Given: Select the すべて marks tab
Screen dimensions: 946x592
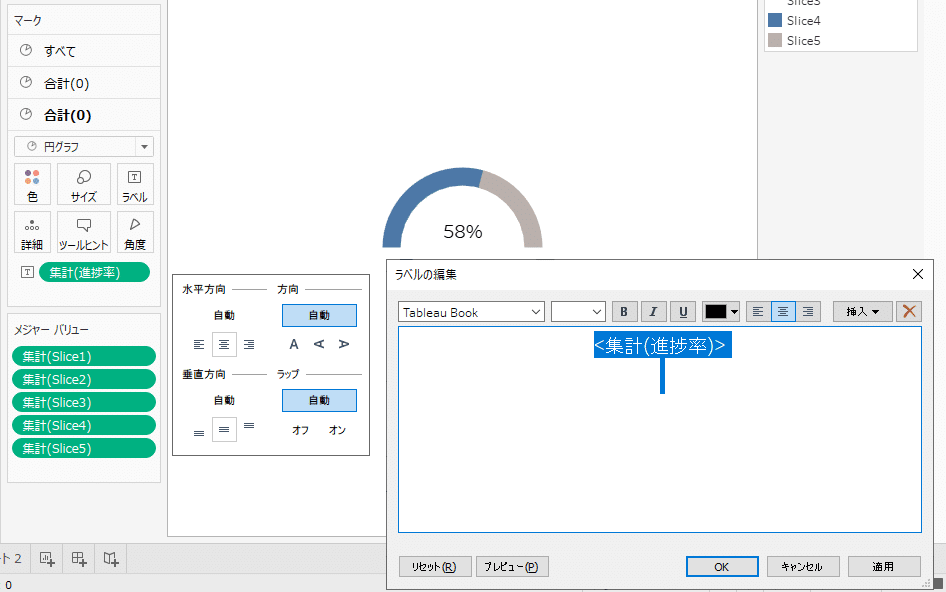Looking at the screenshot, I should click(84, 51).
